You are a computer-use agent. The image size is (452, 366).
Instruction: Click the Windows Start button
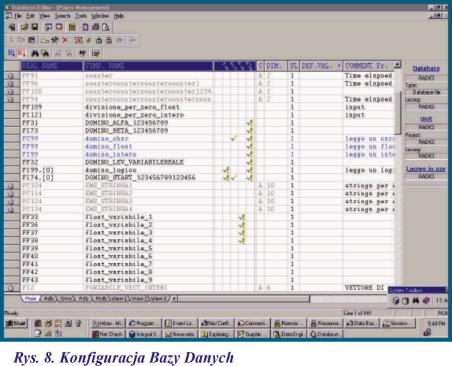(16, 323)
